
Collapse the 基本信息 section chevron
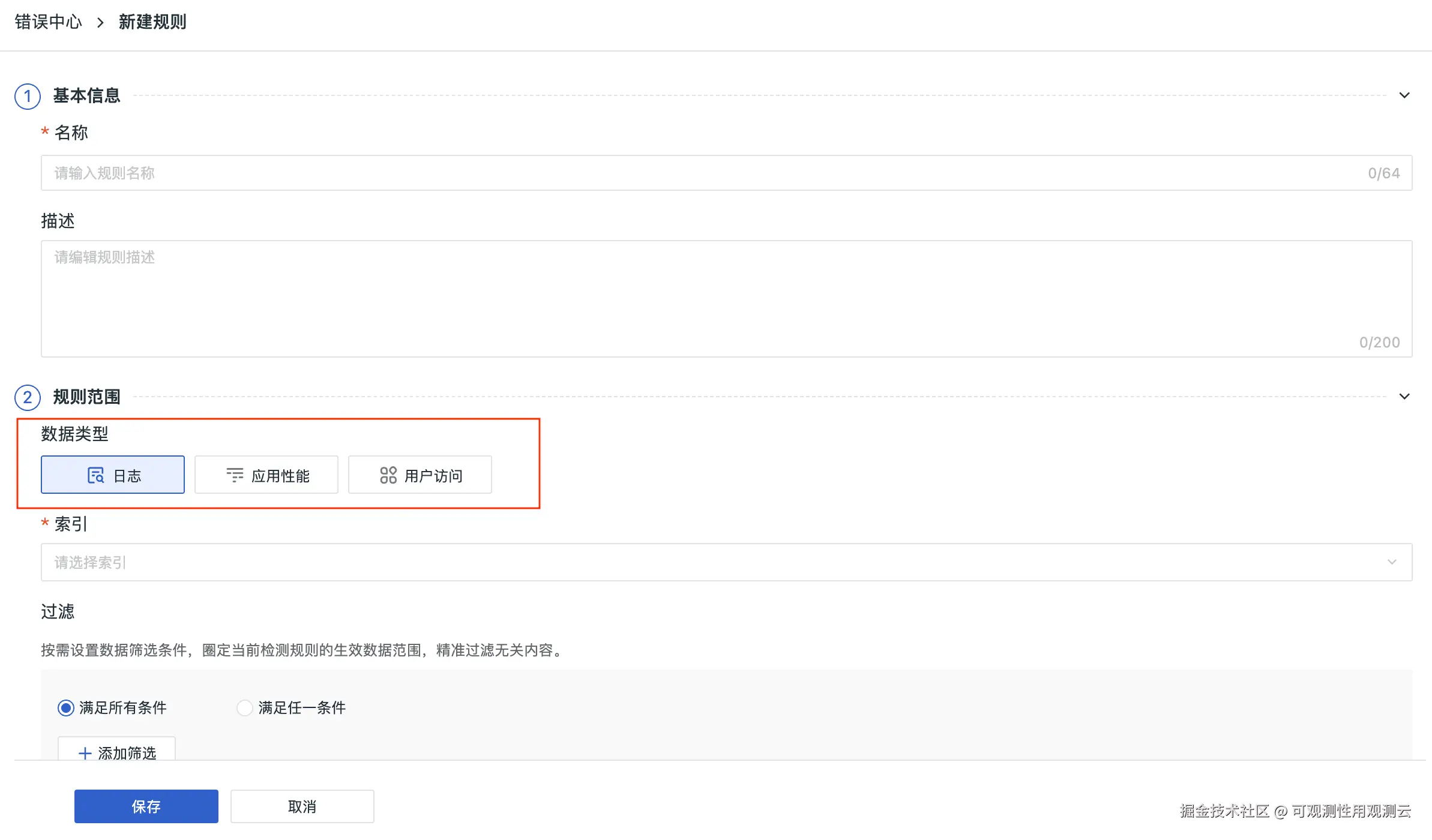1404,95
